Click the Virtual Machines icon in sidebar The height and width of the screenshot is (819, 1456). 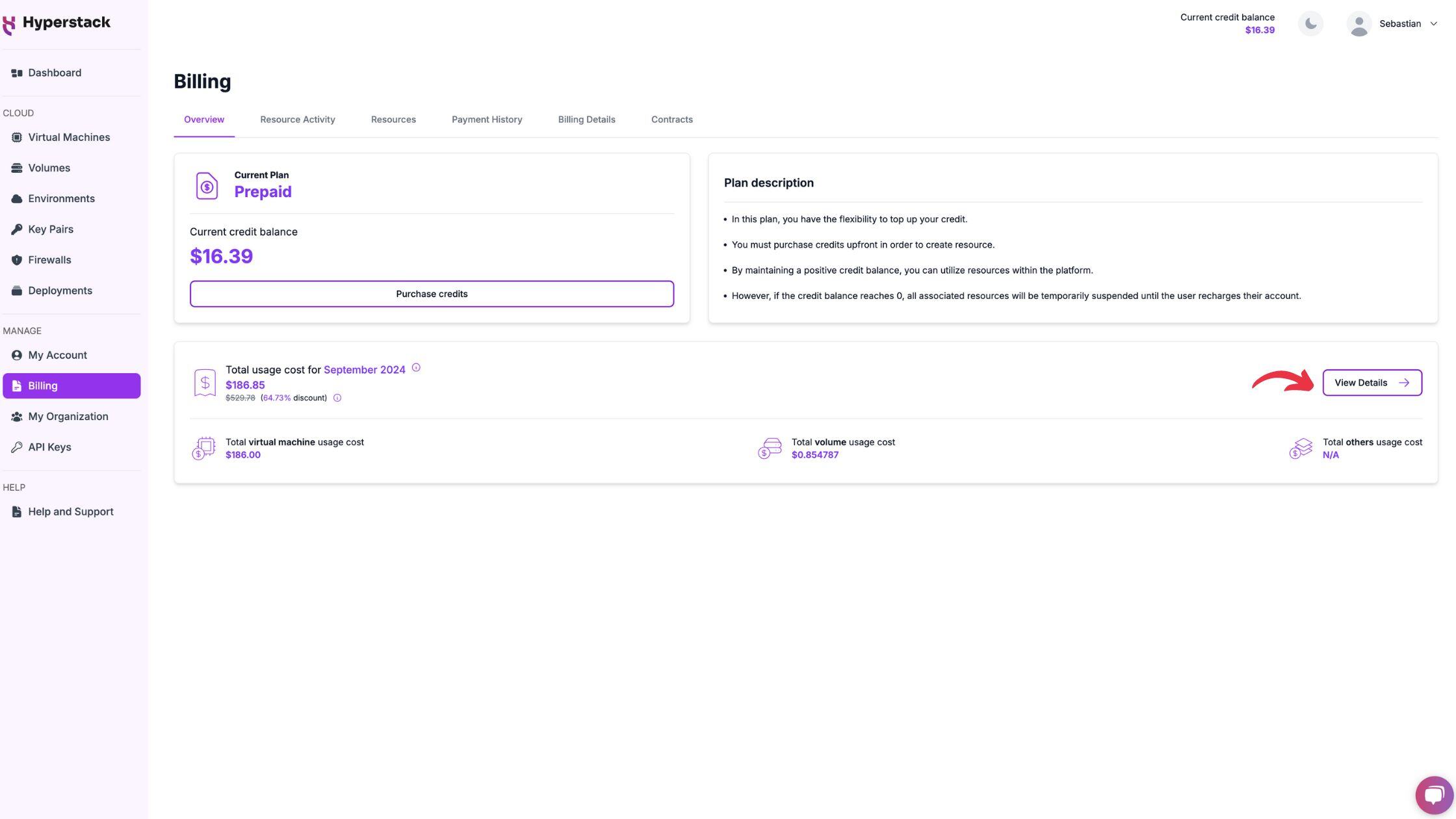point(17,137)
